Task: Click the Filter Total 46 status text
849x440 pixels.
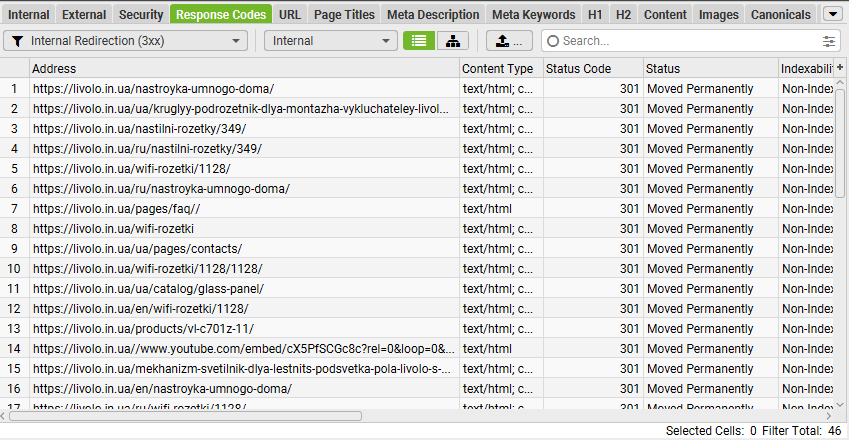Action: 801,431
